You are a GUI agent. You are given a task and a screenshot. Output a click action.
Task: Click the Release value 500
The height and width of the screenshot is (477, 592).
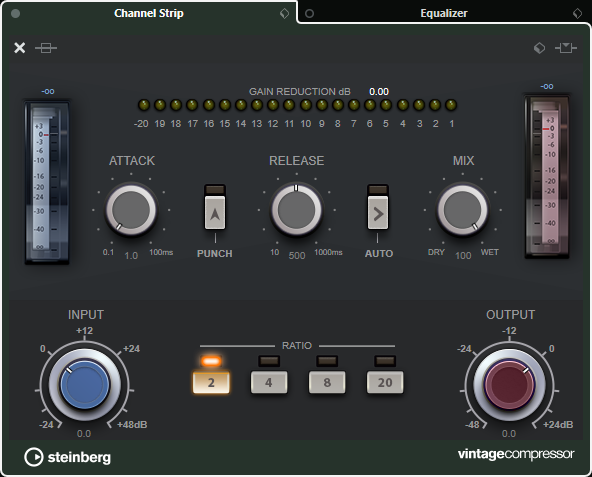click(x=297, y=256)
